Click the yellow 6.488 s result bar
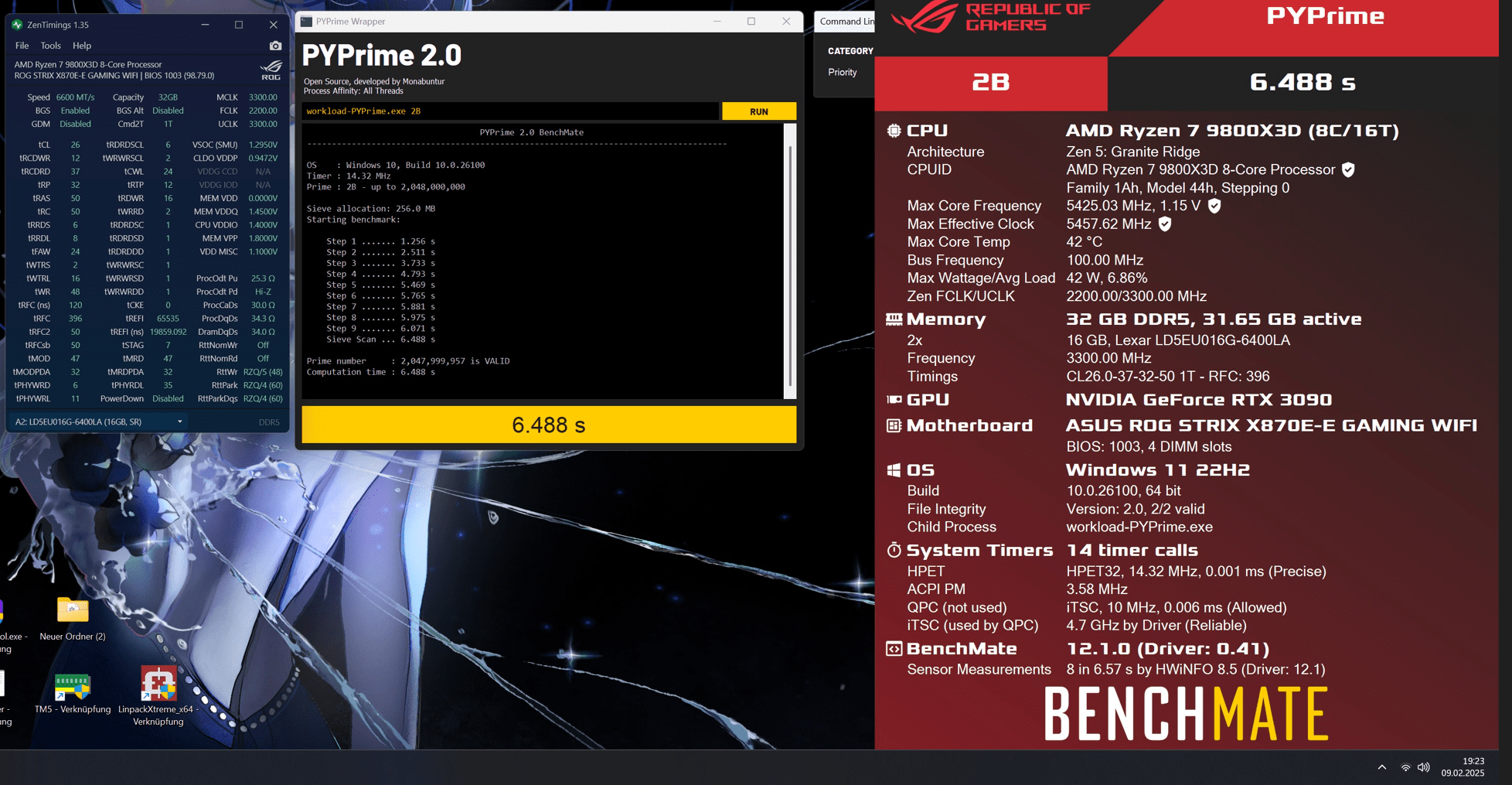This screenshot has height=785, width=1512. pos(549,425)
